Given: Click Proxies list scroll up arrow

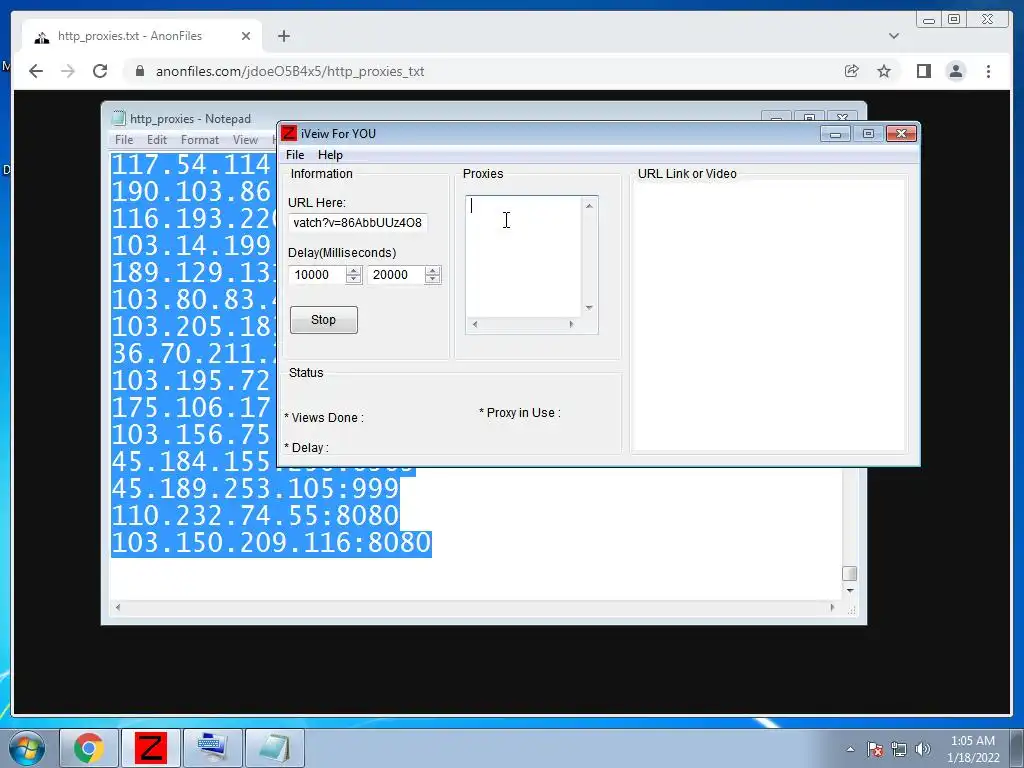Looking at the screenshot, I should 589,206.
